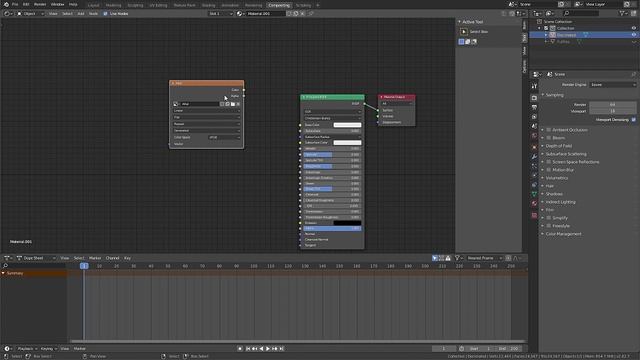Toggle visibility eye of Decimated object

pos(634,35)
